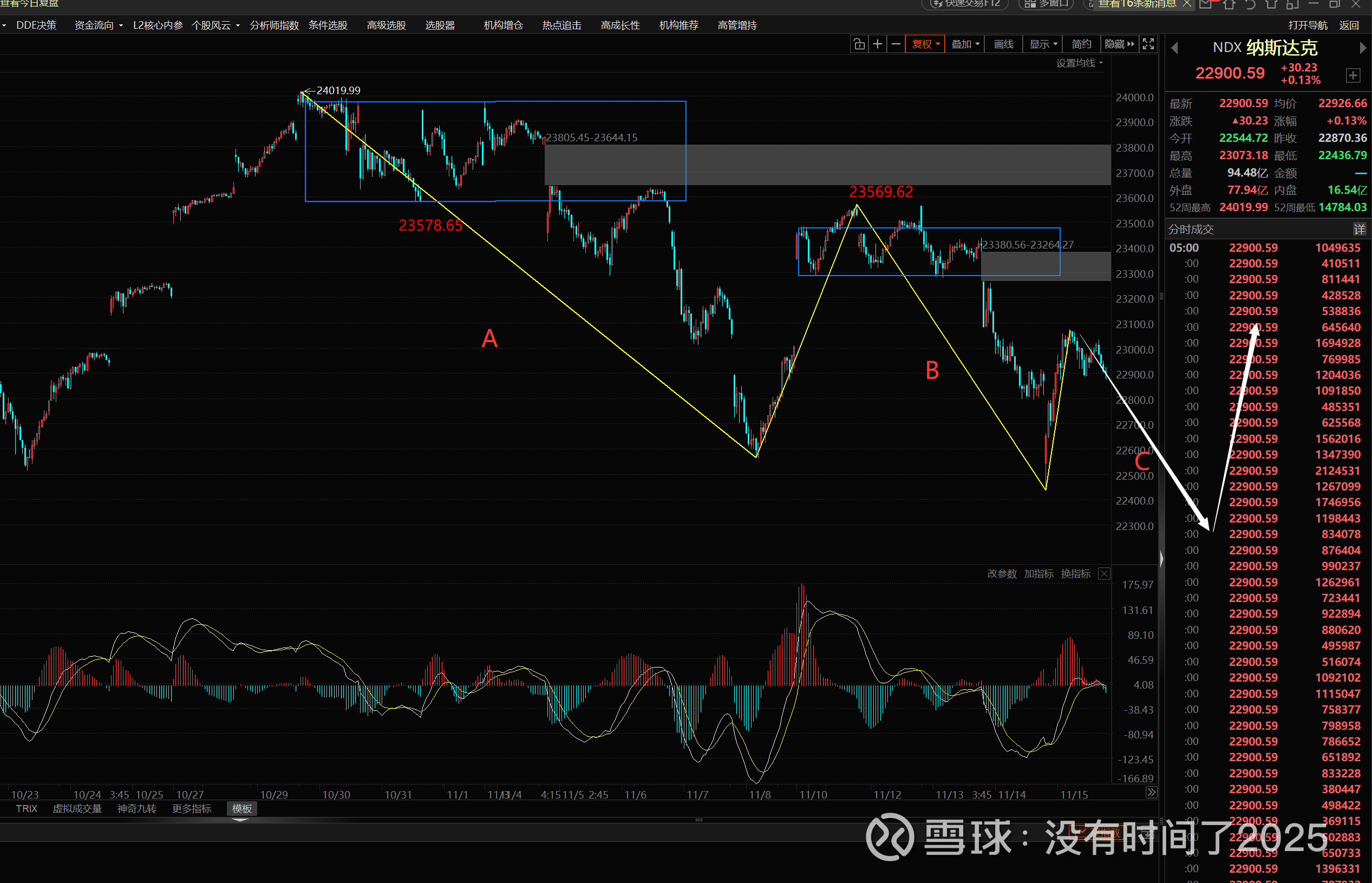The height and width of the screenshot is (883, 1372).
Task: Toggle 简约 simple display mode
Action: pyautogui.click(x=1081, y=44)
